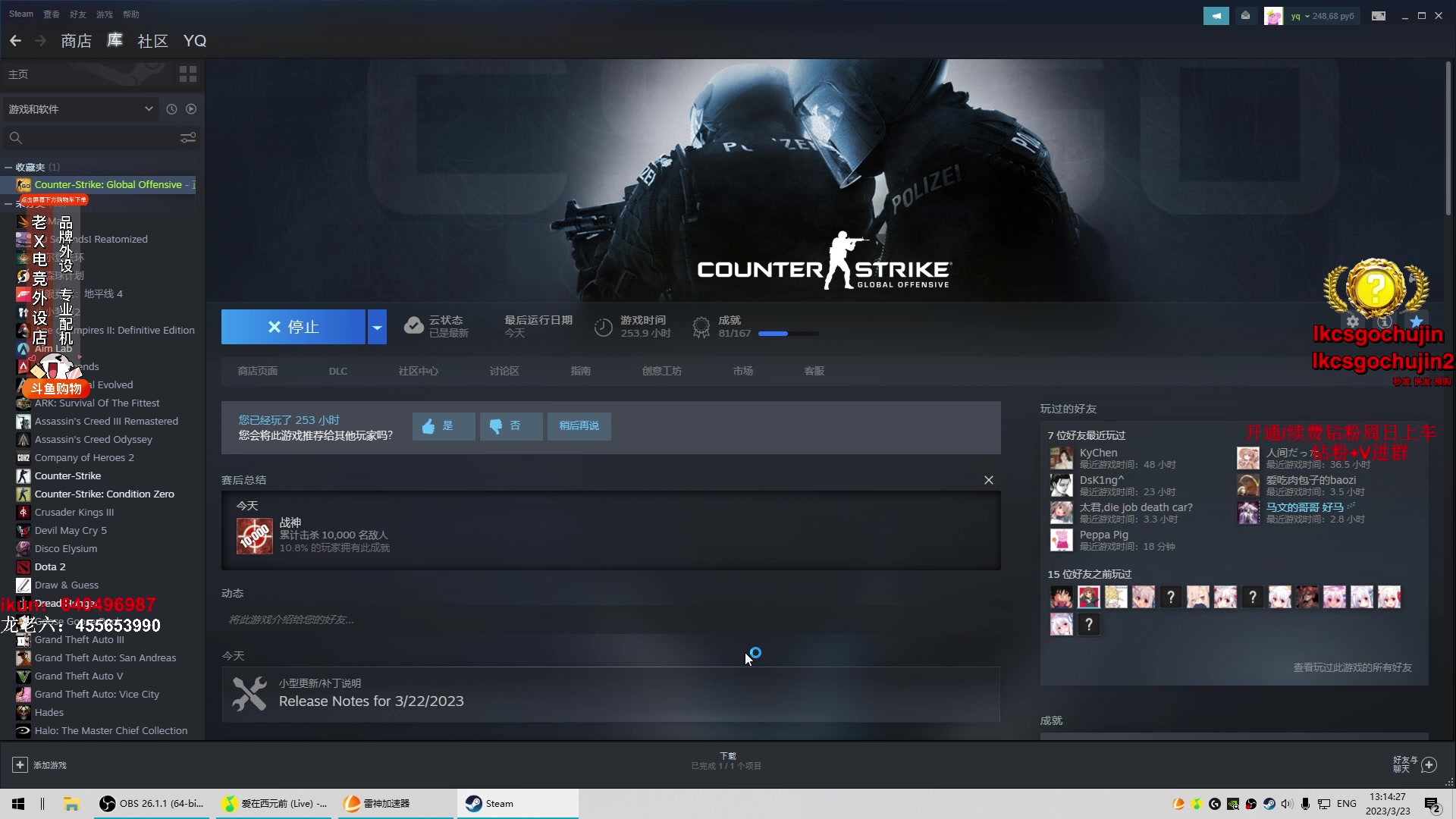Expand the 游戏和软件 filter dropdown

80,109
